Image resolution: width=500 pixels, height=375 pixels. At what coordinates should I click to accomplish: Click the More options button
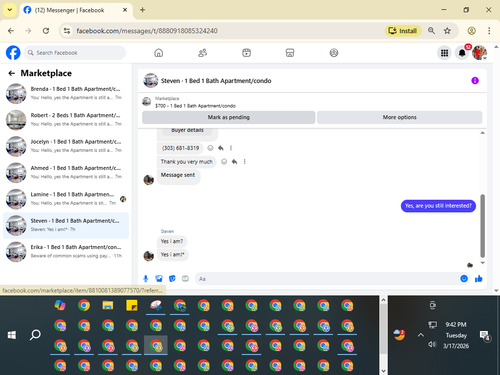coord(399,117)
